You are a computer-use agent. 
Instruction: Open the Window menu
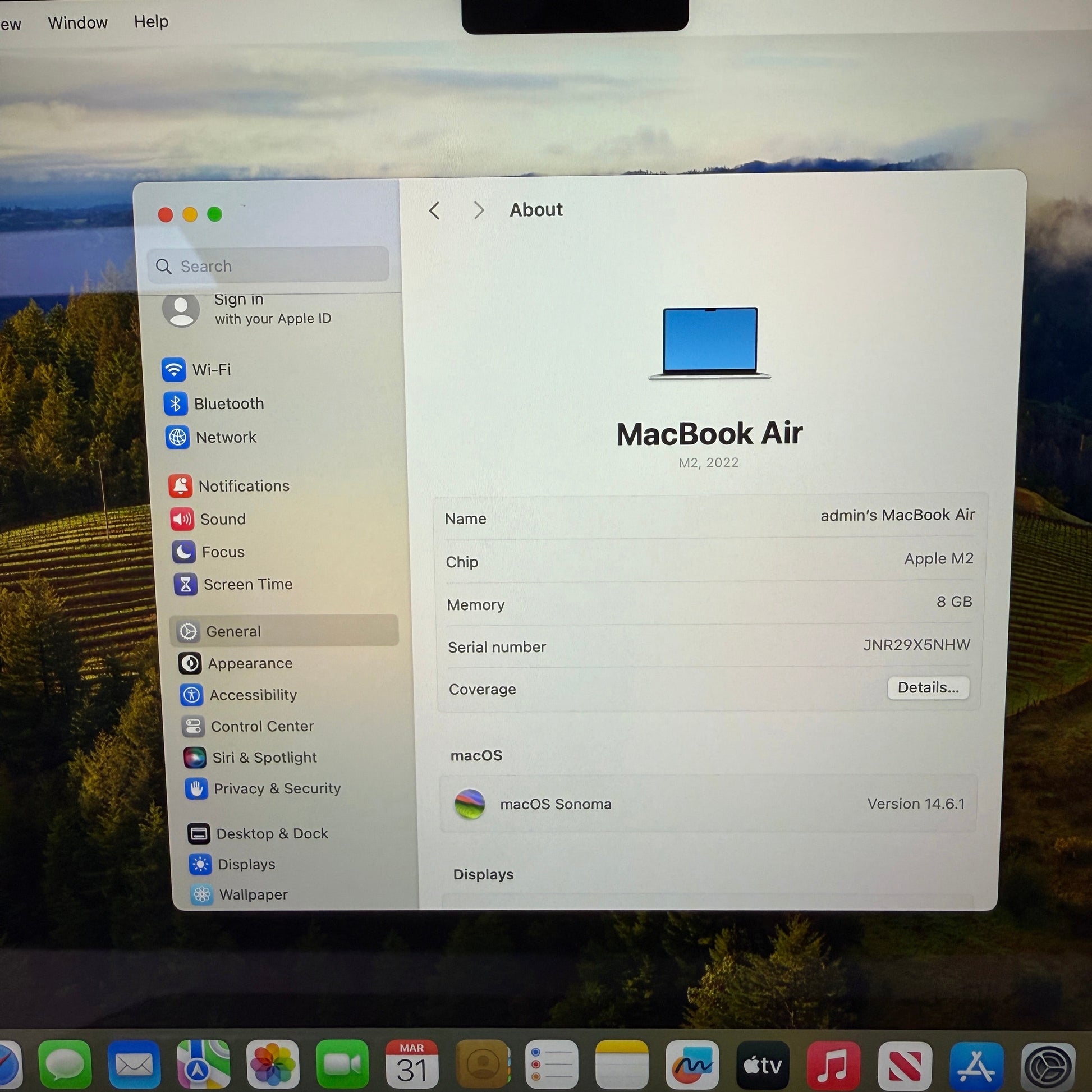(78, 22)
